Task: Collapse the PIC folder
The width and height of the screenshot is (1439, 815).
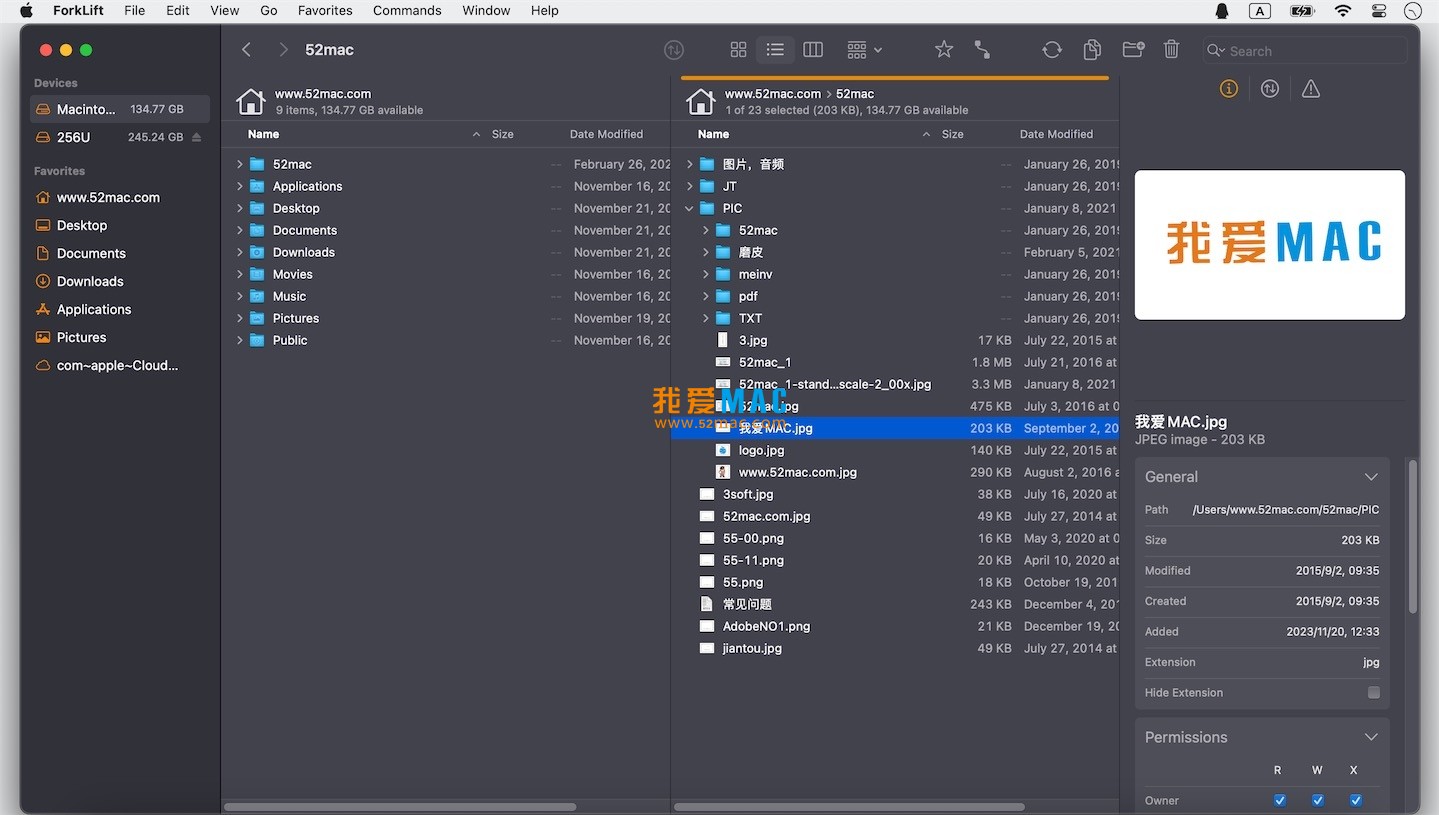Action: point(689,208)
